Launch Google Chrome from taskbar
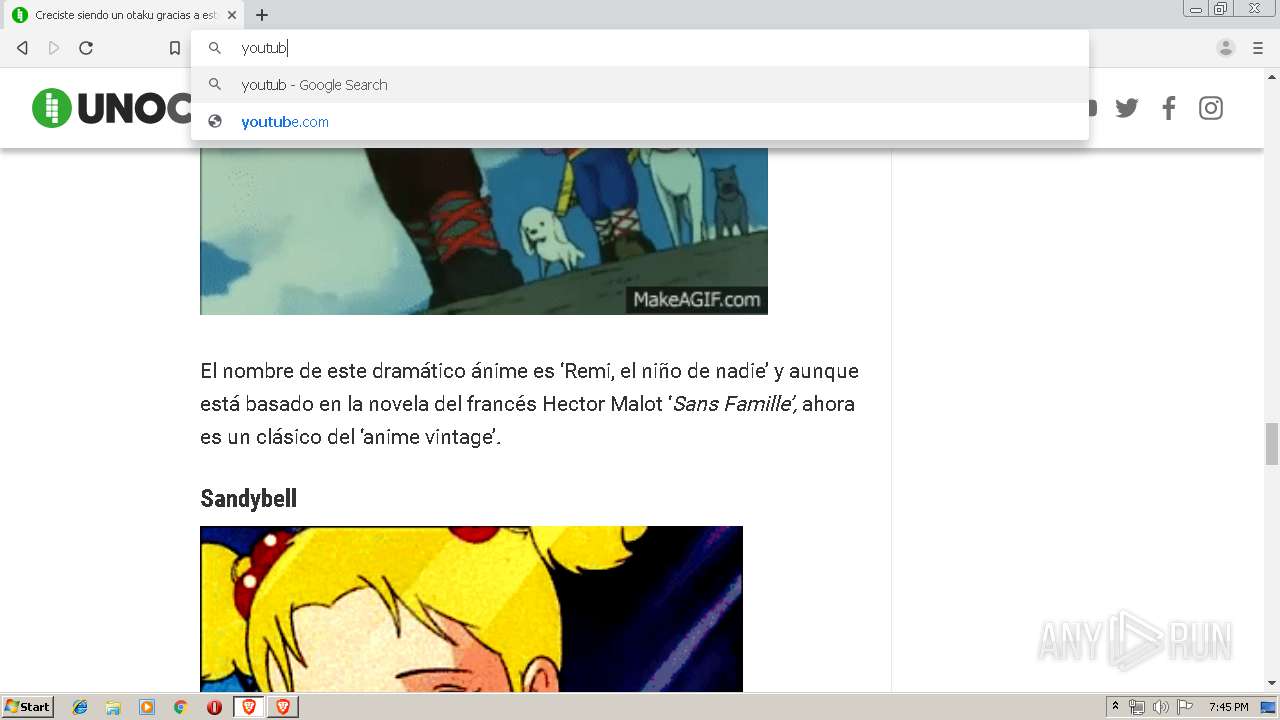The height and width of the screenshot is (720, 1280). point(180,707)
